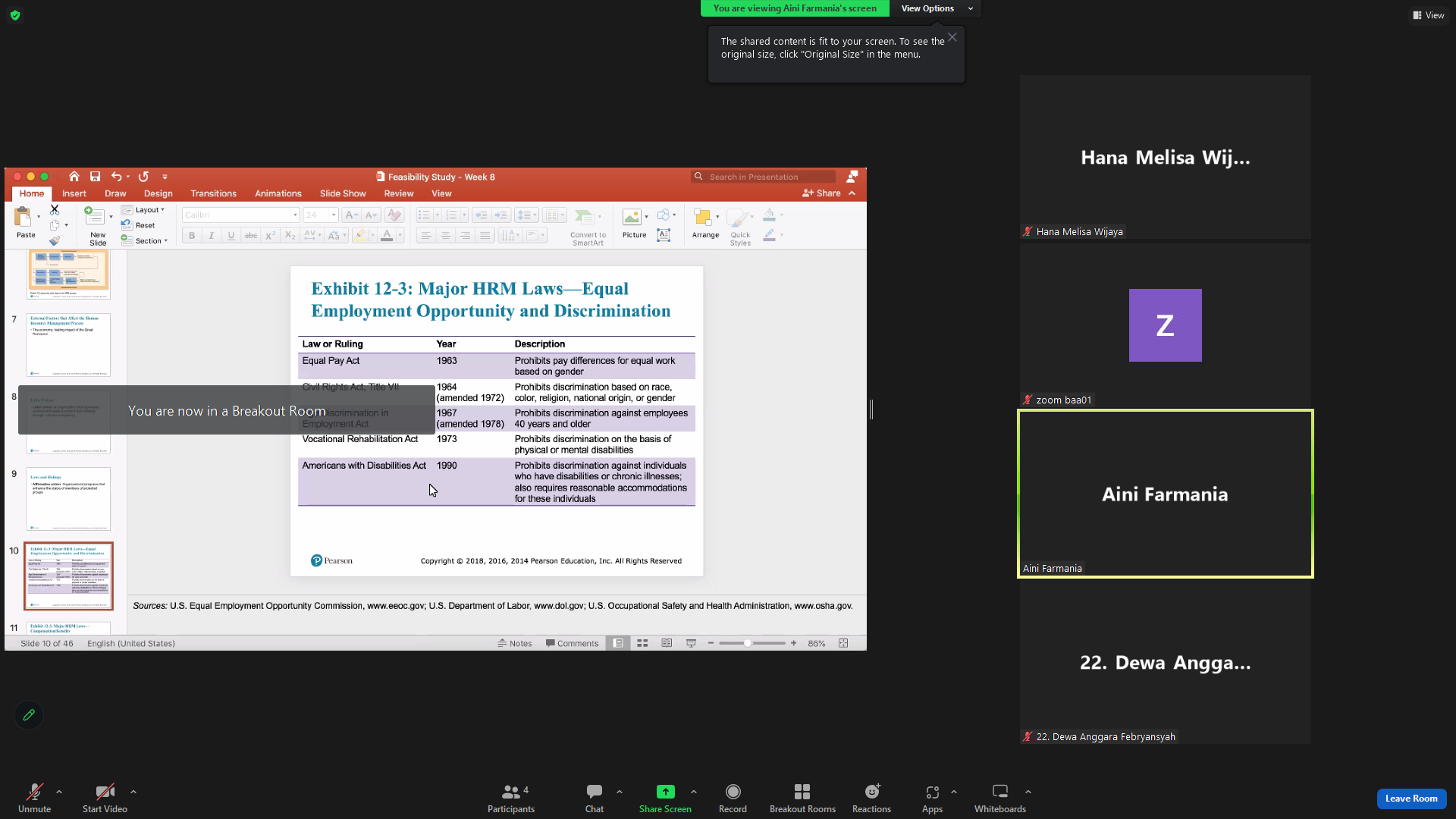
Task: Close the shared content size notification
Action: 952,37
